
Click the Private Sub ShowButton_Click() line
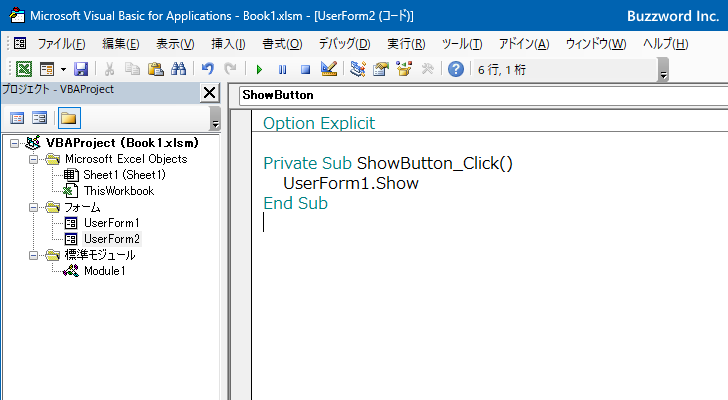[388, 163]
